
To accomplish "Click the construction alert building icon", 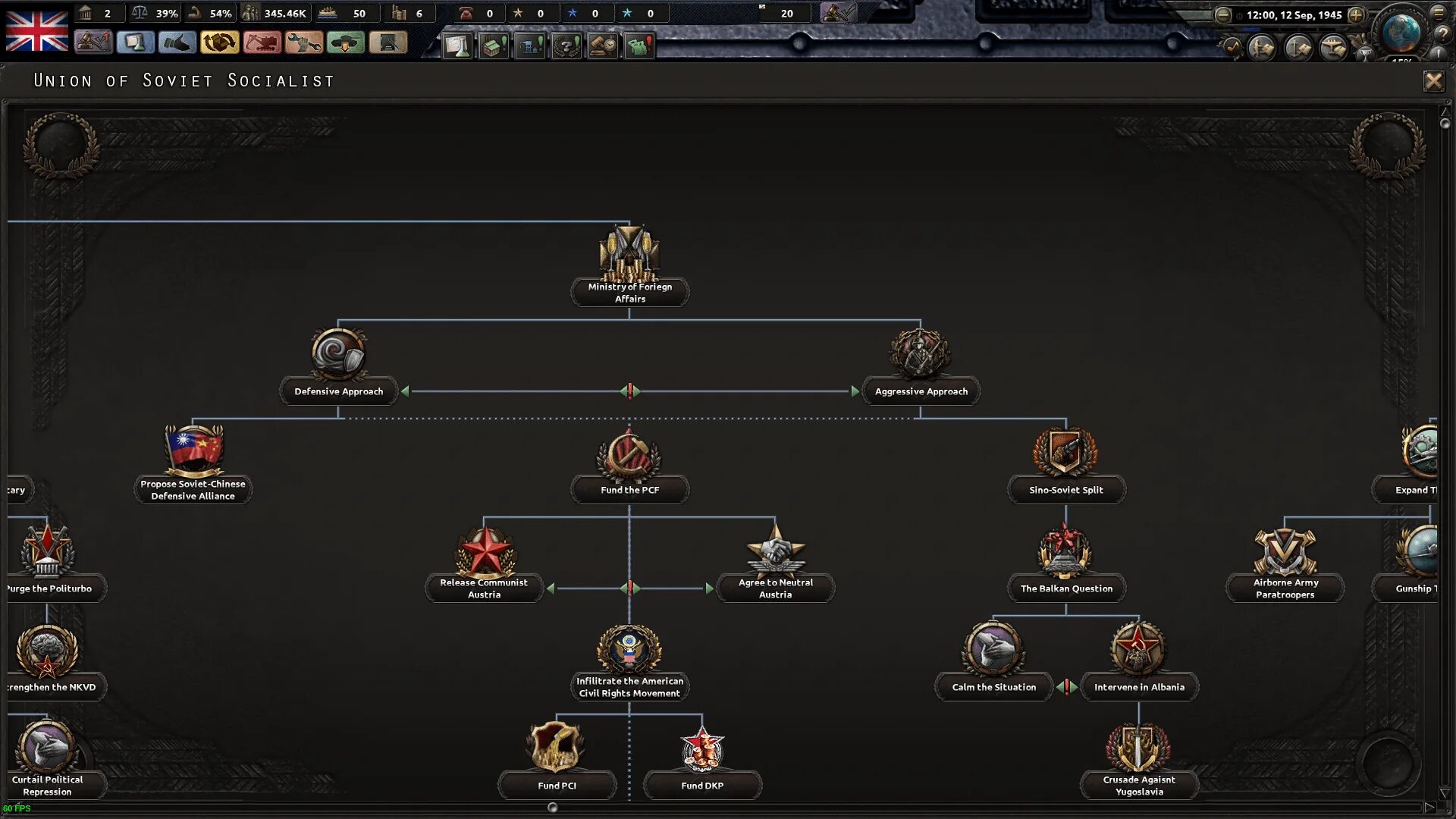I will (494, 46).
